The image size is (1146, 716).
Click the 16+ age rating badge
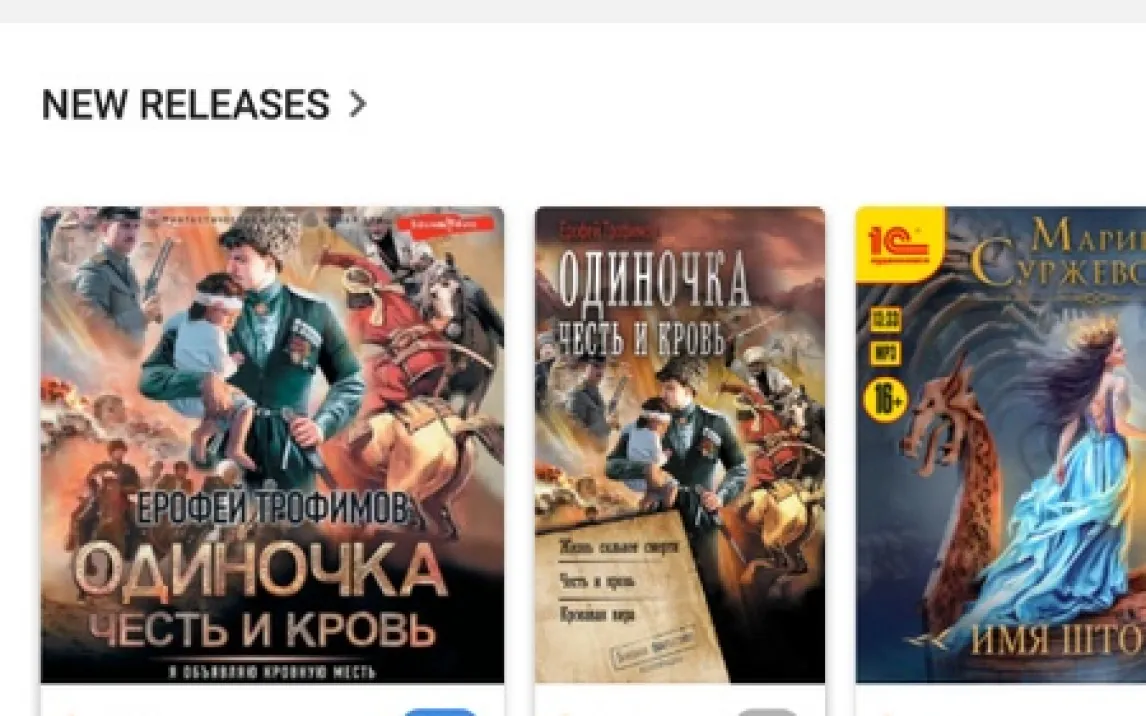coord(886,400)
